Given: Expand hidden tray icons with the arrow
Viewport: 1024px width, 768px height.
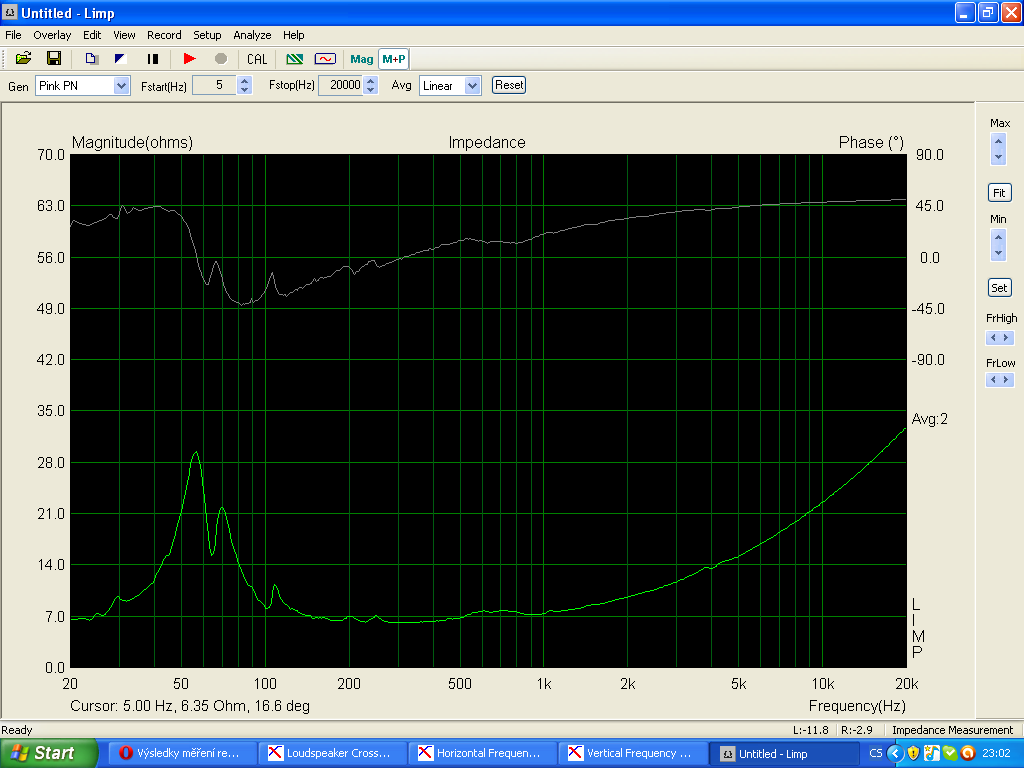Looking at the screenshot, I should coord(895,754).
